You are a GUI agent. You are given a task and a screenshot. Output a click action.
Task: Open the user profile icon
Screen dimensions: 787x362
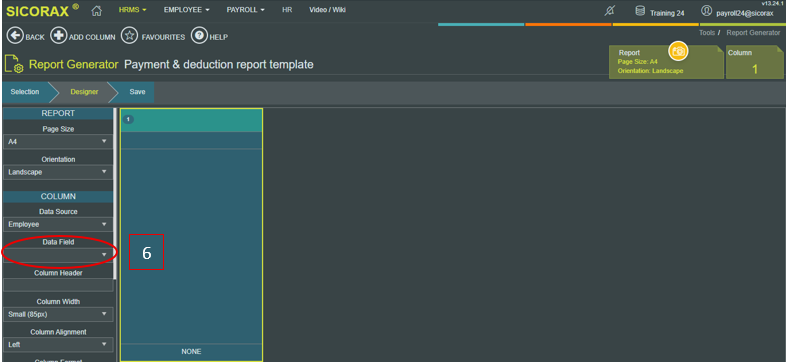pos(706,11)
